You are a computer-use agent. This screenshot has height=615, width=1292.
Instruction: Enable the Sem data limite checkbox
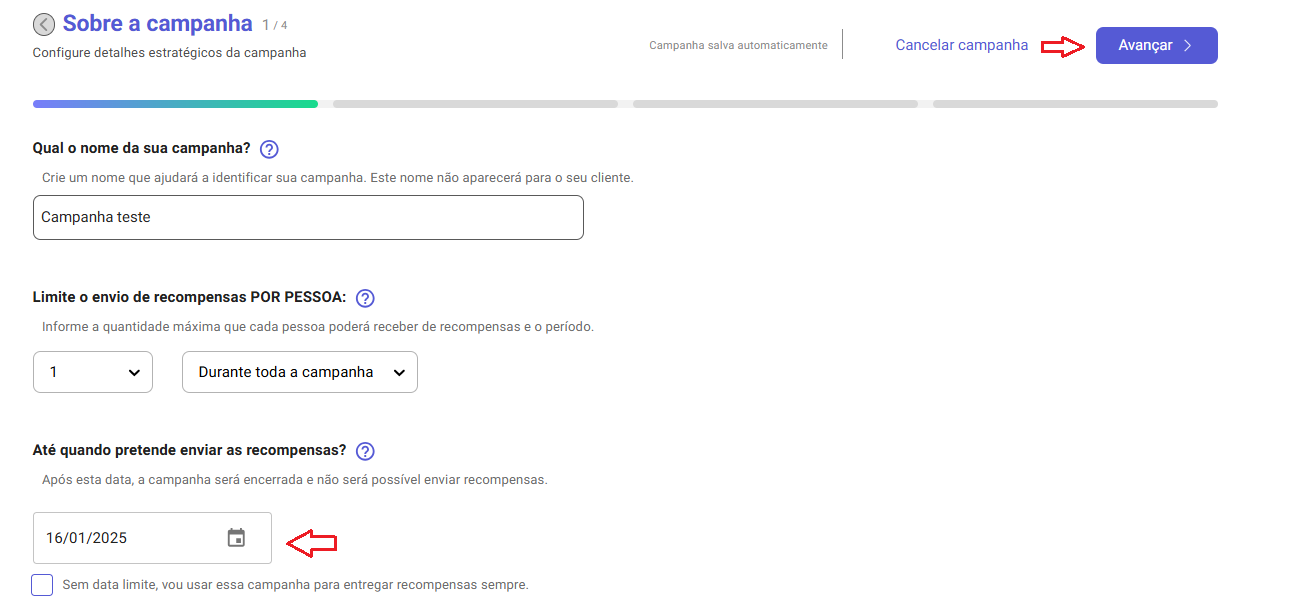click(42, 585)
